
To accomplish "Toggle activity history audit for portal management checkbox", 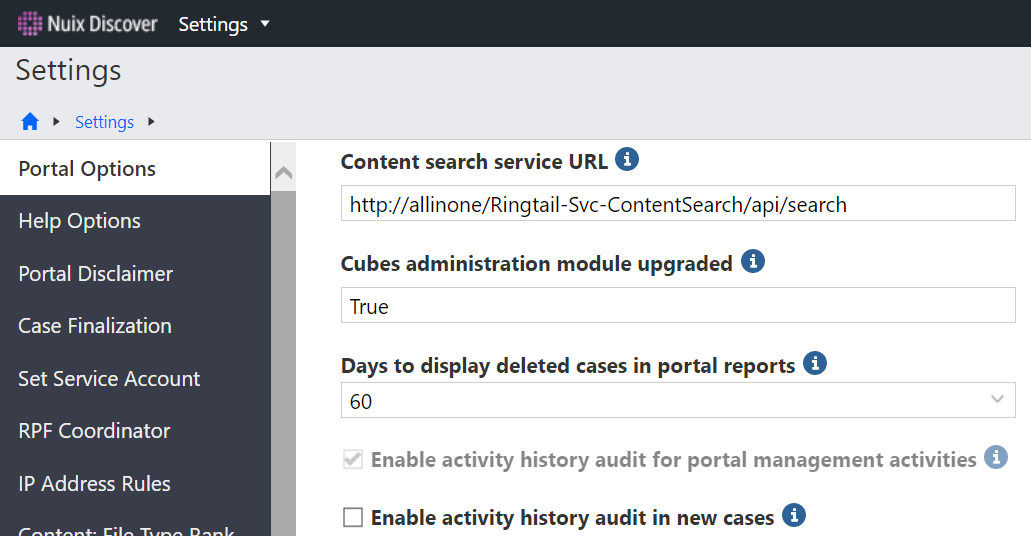I will [x=352, y=460].
